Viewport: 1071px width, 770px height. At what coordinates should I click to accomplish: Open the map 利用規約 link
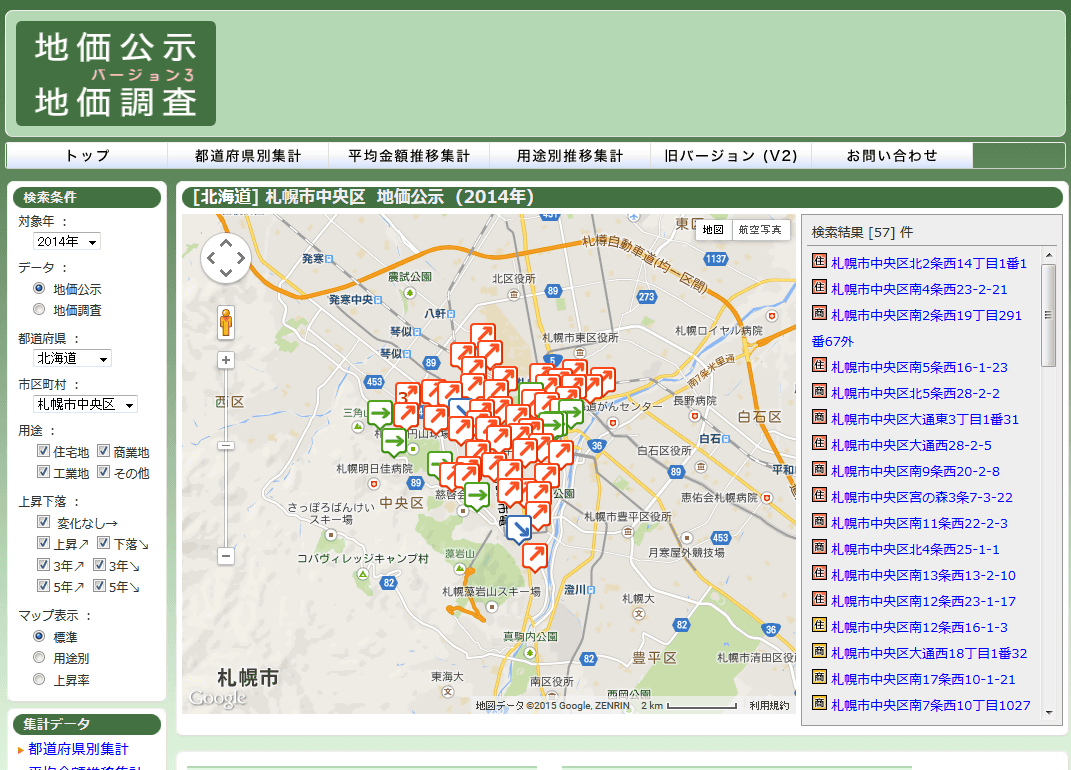[x=769, y=706]
